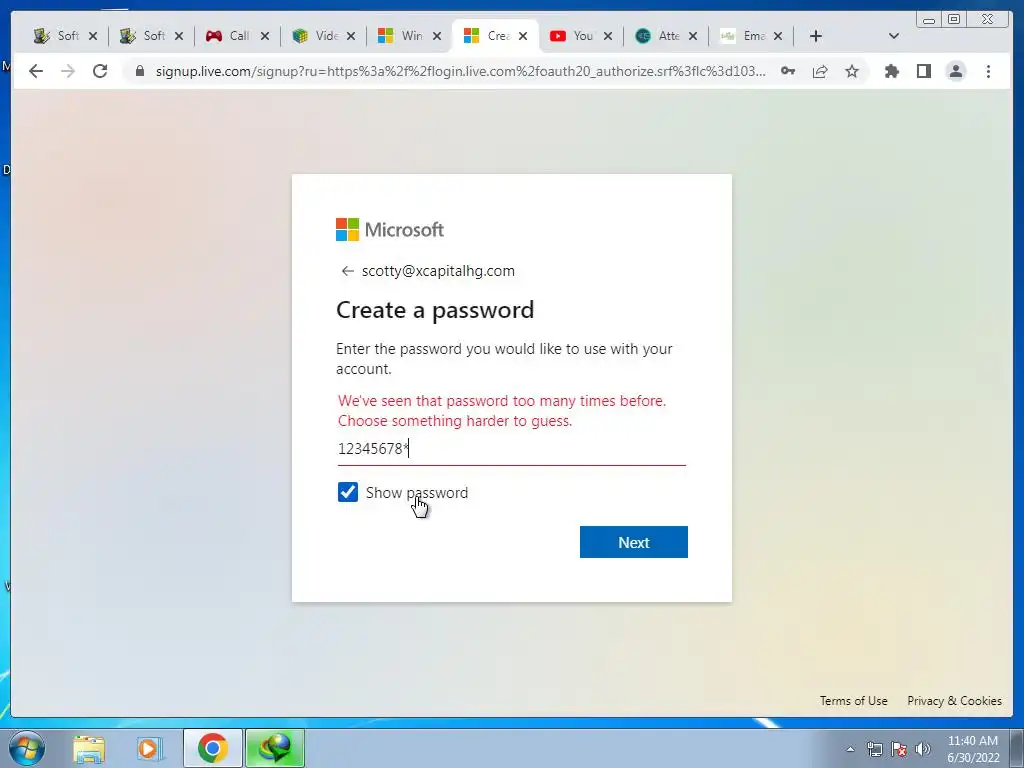Close the Crea tab

pos(522,36)
